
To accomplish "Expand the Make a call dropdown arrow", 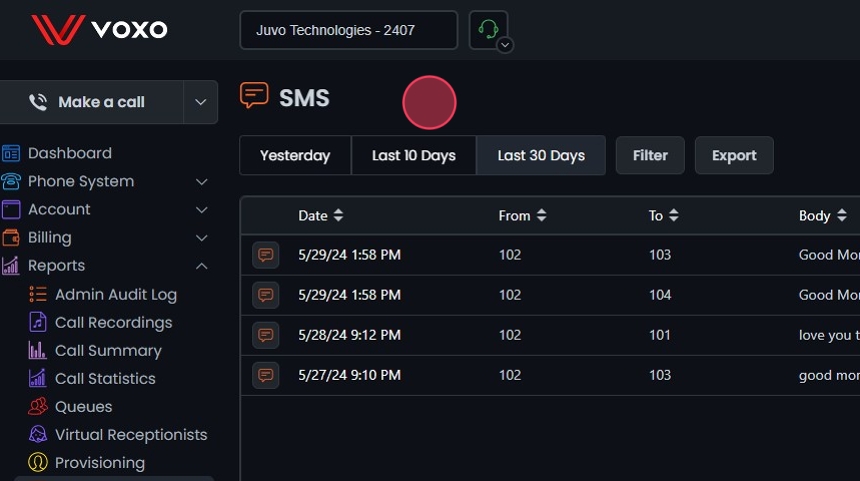I will [x=200, y=102].
